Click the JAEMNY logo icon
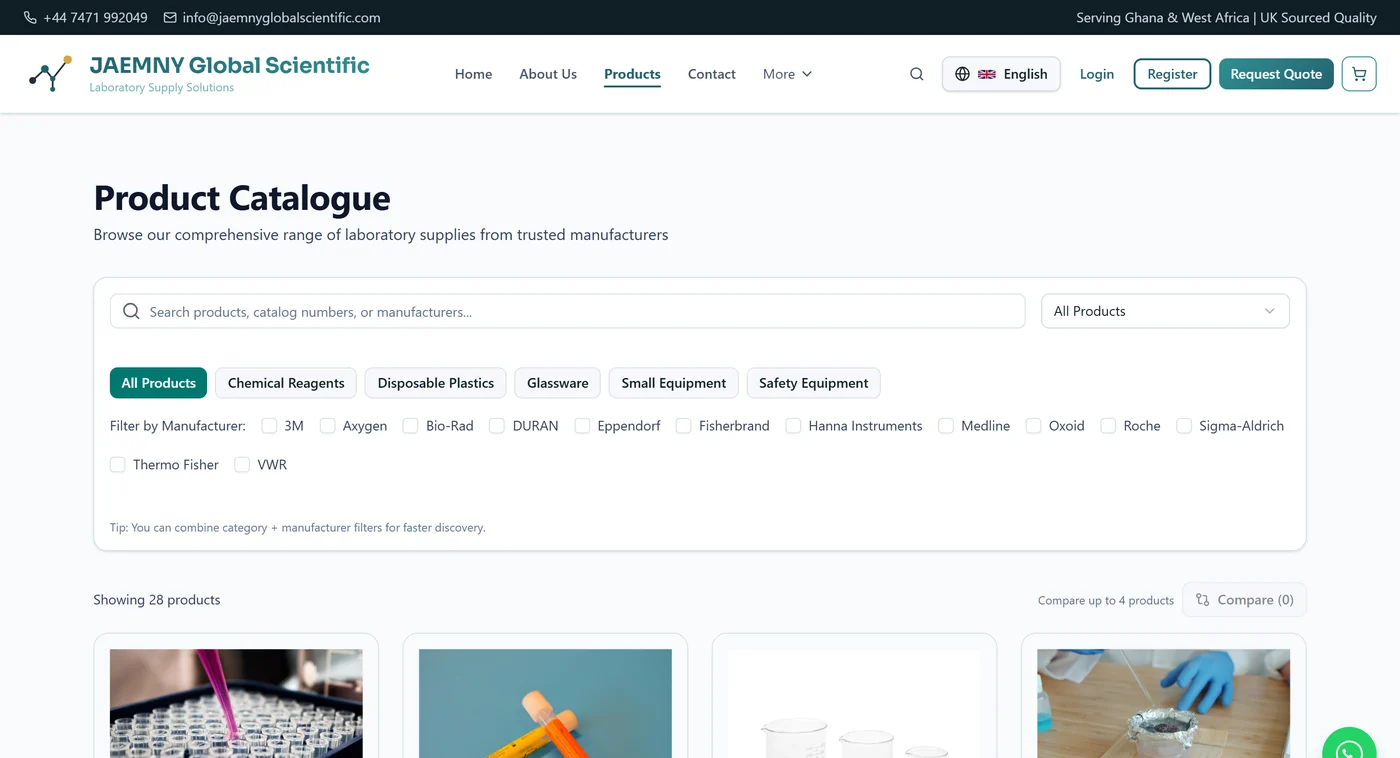 tap(50, 74)
